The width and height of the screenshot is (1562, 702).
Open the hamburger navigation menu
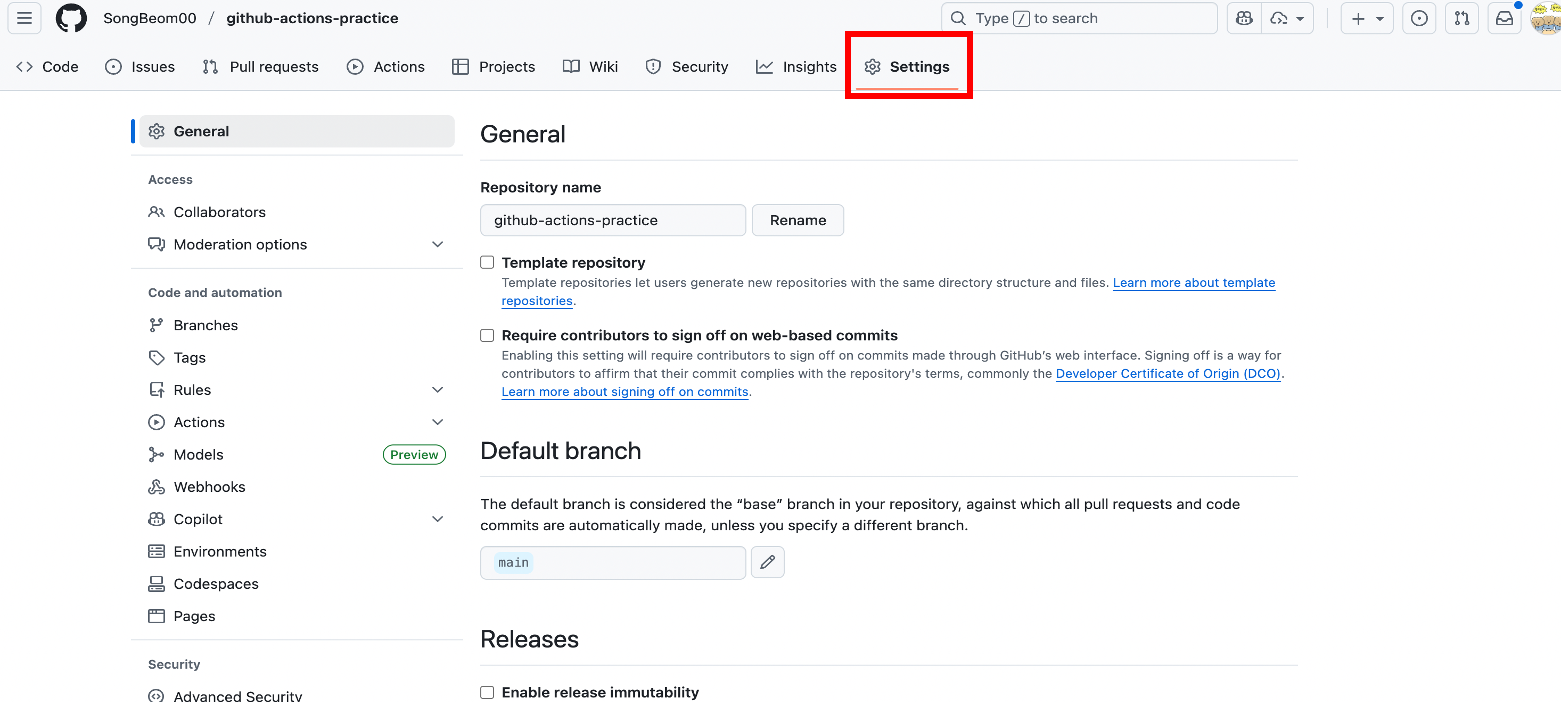tap(24, 18)
